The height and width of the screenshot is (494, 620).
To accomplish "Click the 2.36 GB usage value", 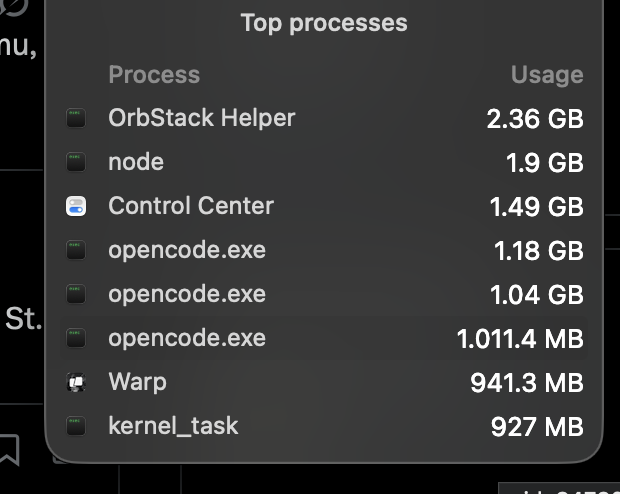I will (x=535, y=119).
